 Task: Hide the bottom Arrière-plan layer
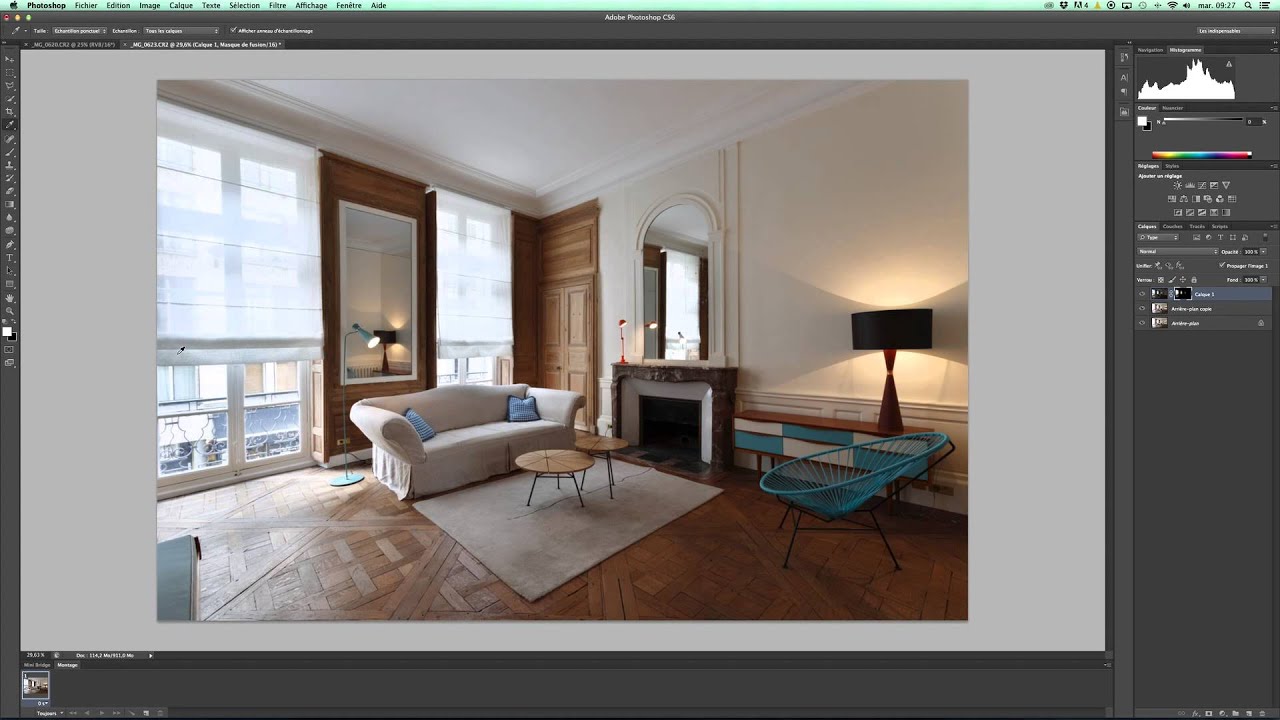tap(1142, 323)
